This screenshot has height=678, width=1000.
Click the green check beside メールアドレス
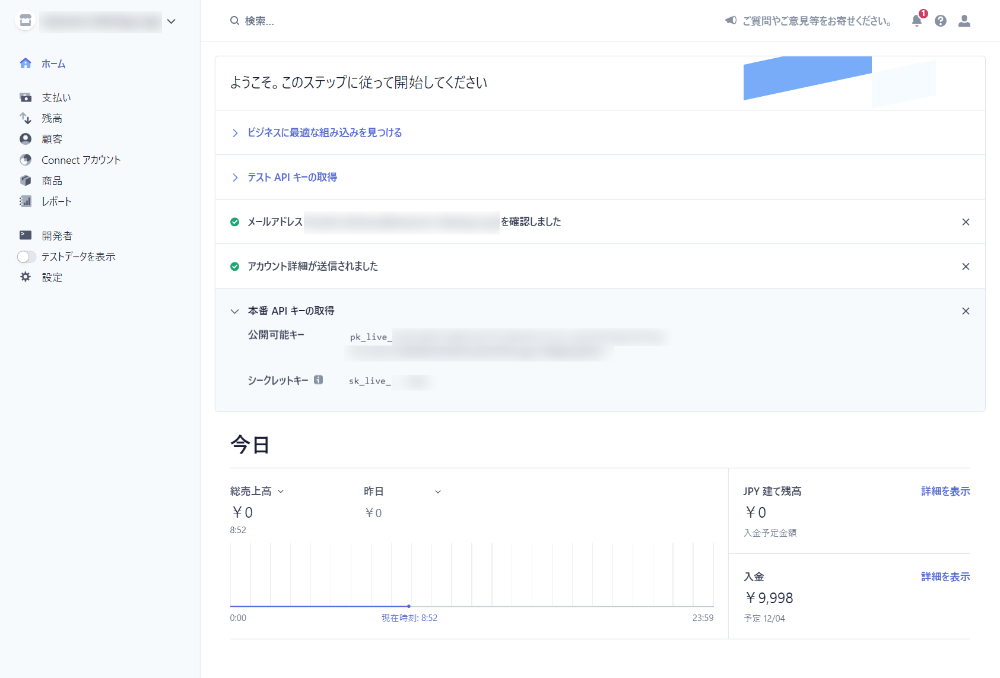[x=235, y=222]
